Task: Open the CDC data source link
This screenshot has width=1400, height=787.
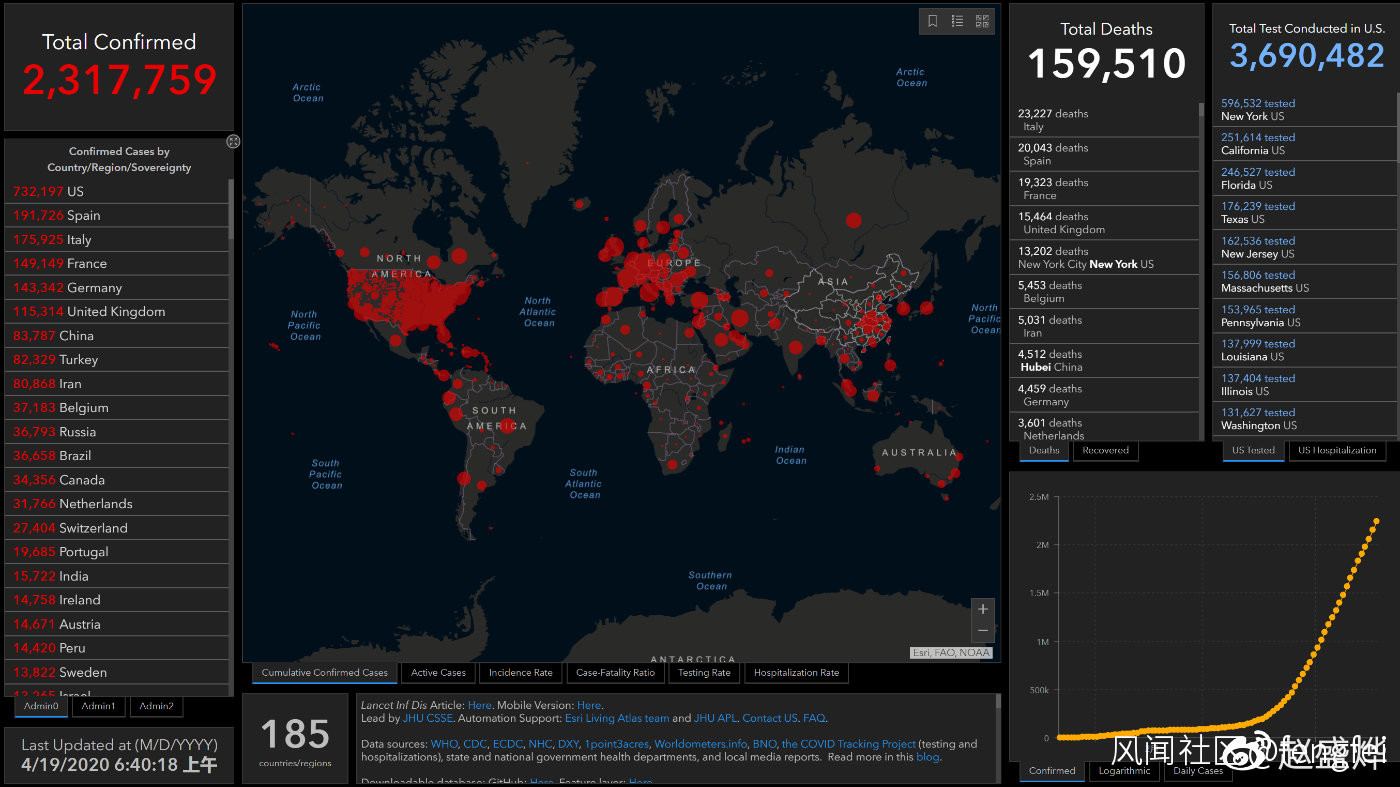Action: 475,744
